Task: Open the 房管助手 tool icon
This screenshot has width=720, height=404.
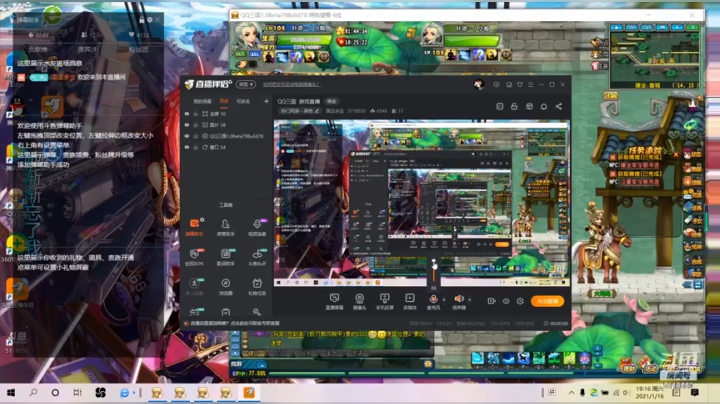Action: click(225, 227)
